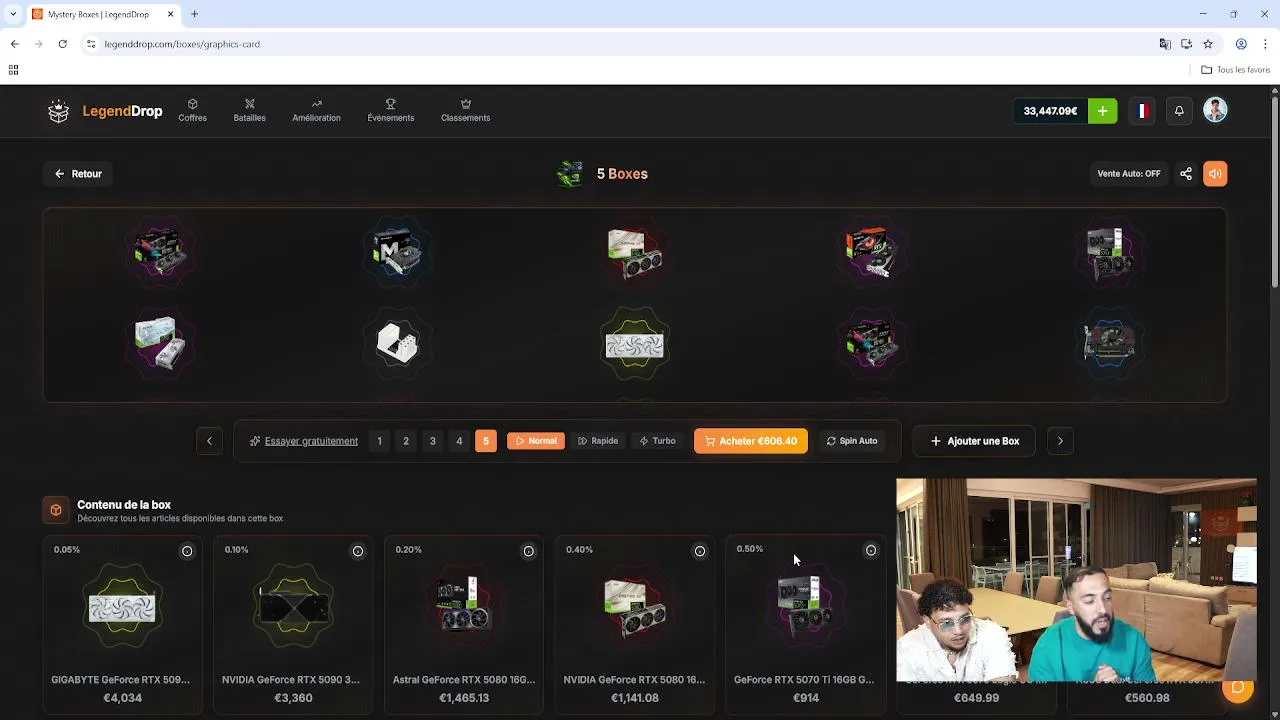1280x720 pixels.
Task: Go to Amélioration page
Action: [316, 110]
